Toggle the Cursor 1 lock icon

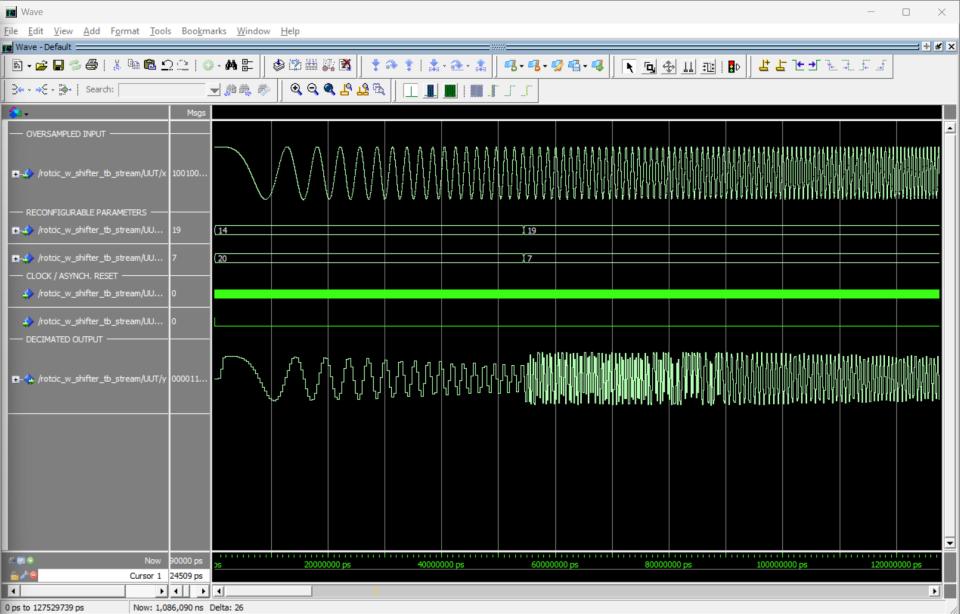coord(14,575)
